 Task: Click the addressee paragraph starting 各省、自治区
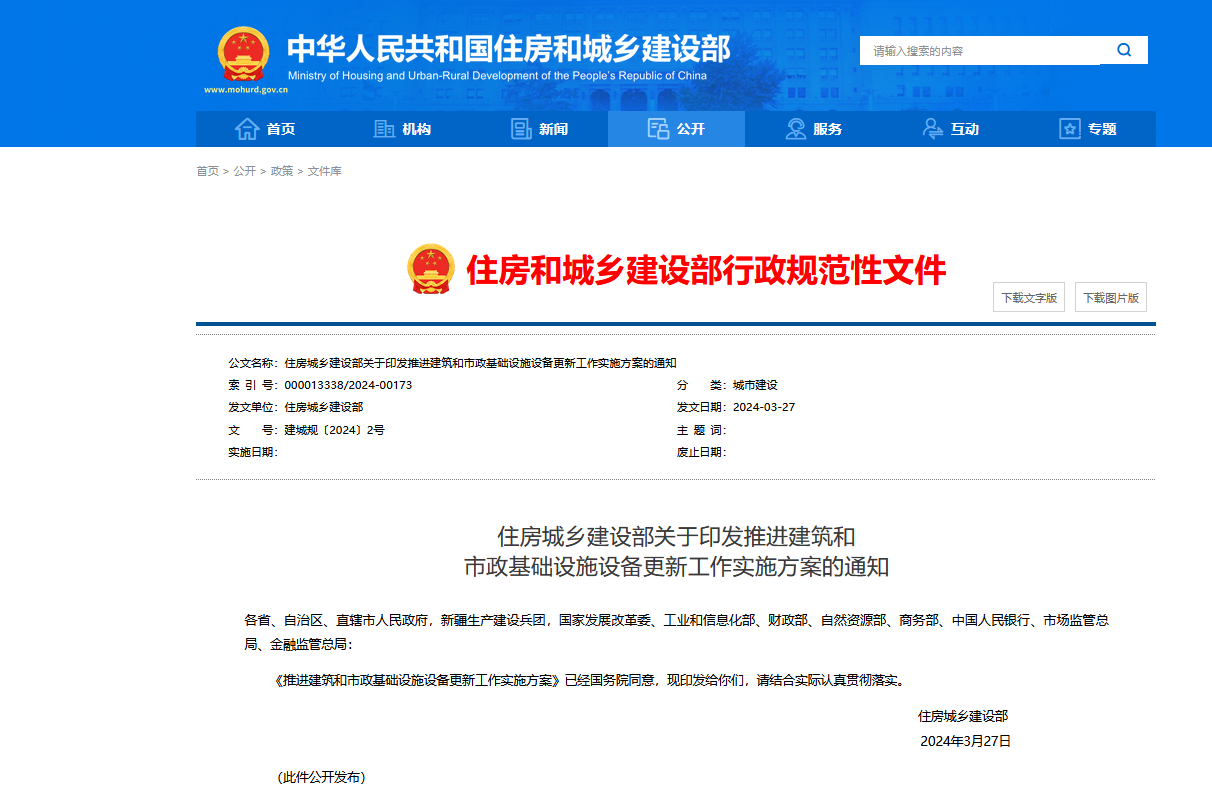[676, 632]
